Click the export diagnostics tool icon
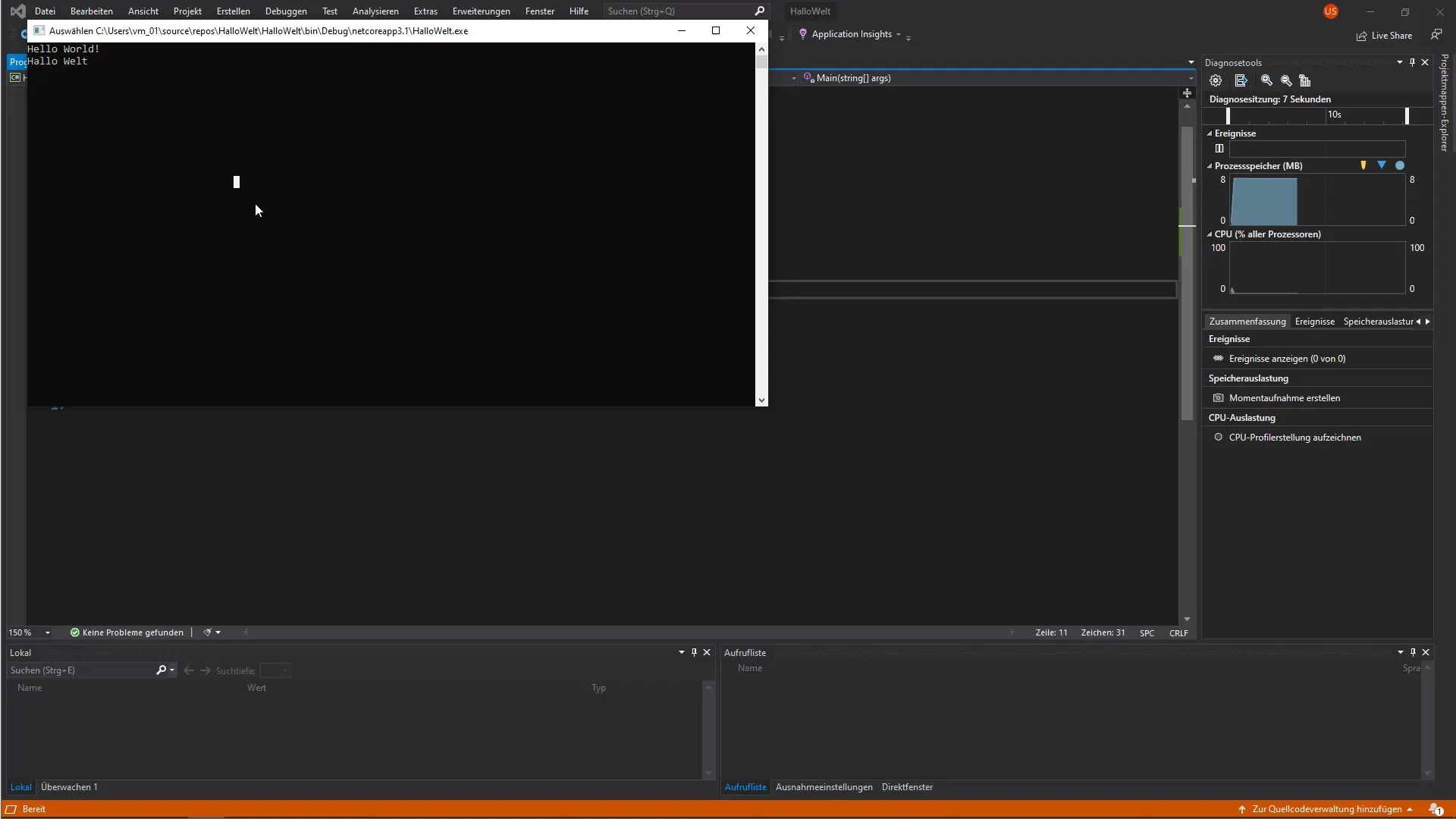 (1241, 80)
